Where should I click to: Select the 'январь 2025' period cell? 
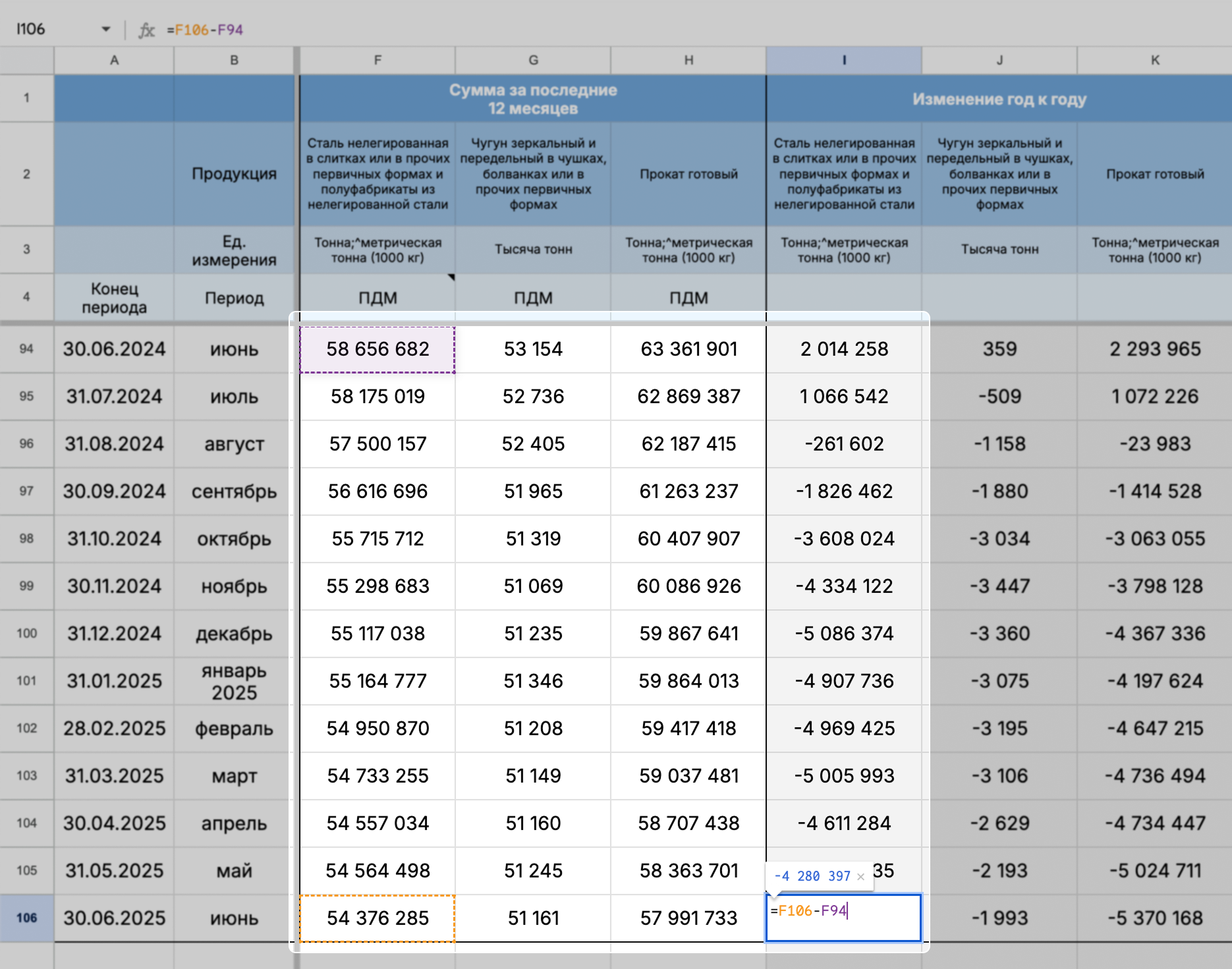[x=234, y=681]
